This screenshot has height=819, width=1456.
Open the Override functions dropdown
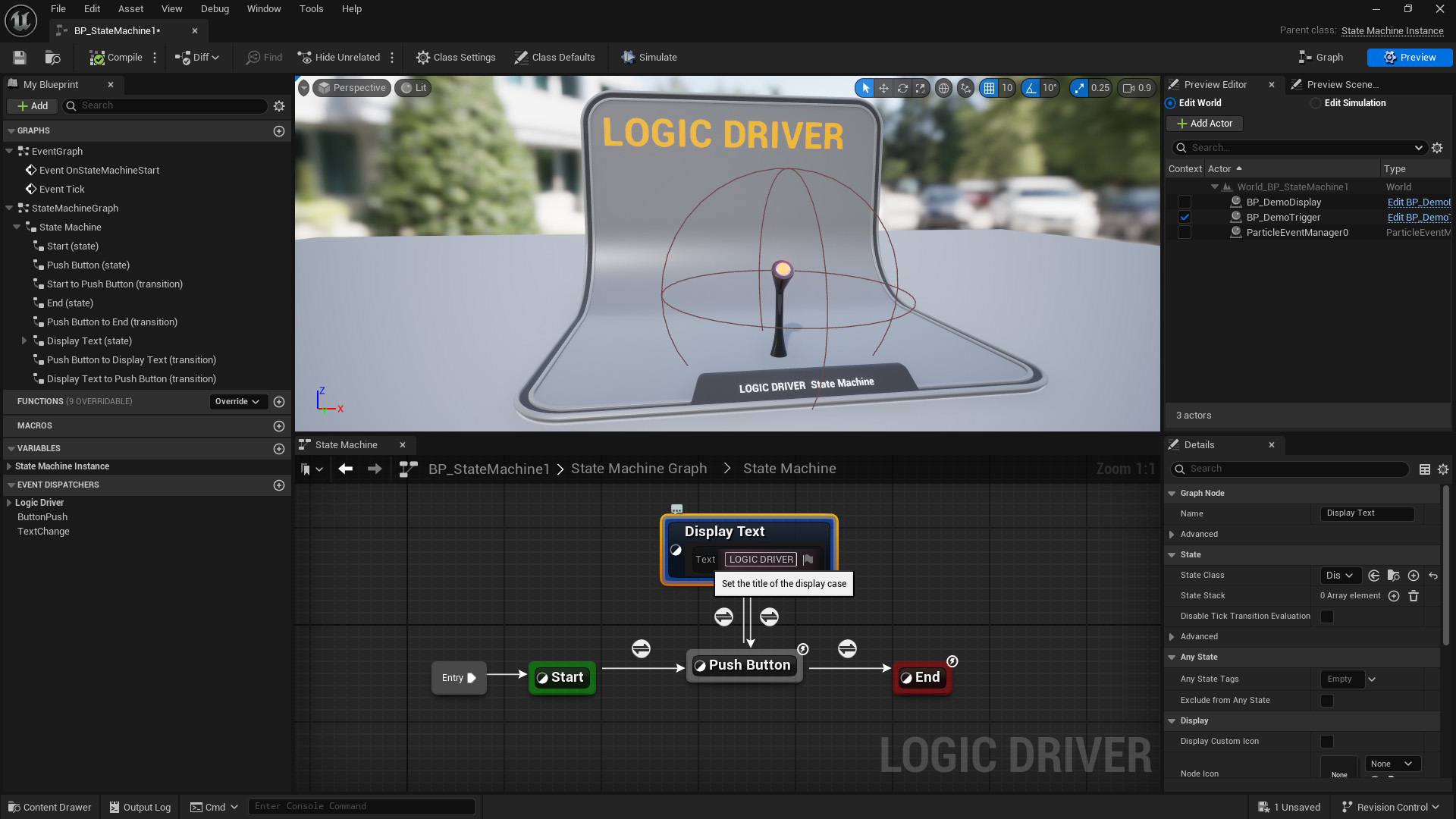(x=237, y=402)
